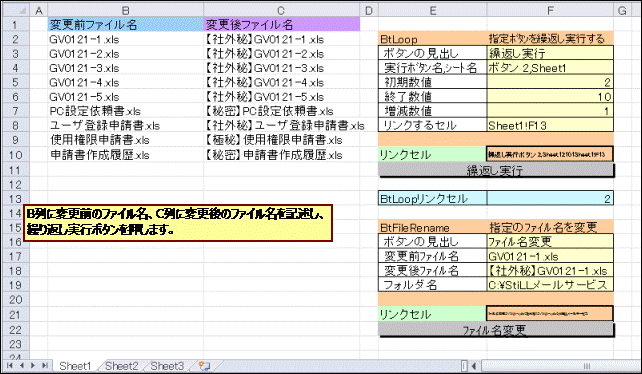Select the 終了数値 value cell showing 10
The width and height of the screenshot is (642, 374).
click(x=550, y=97)
